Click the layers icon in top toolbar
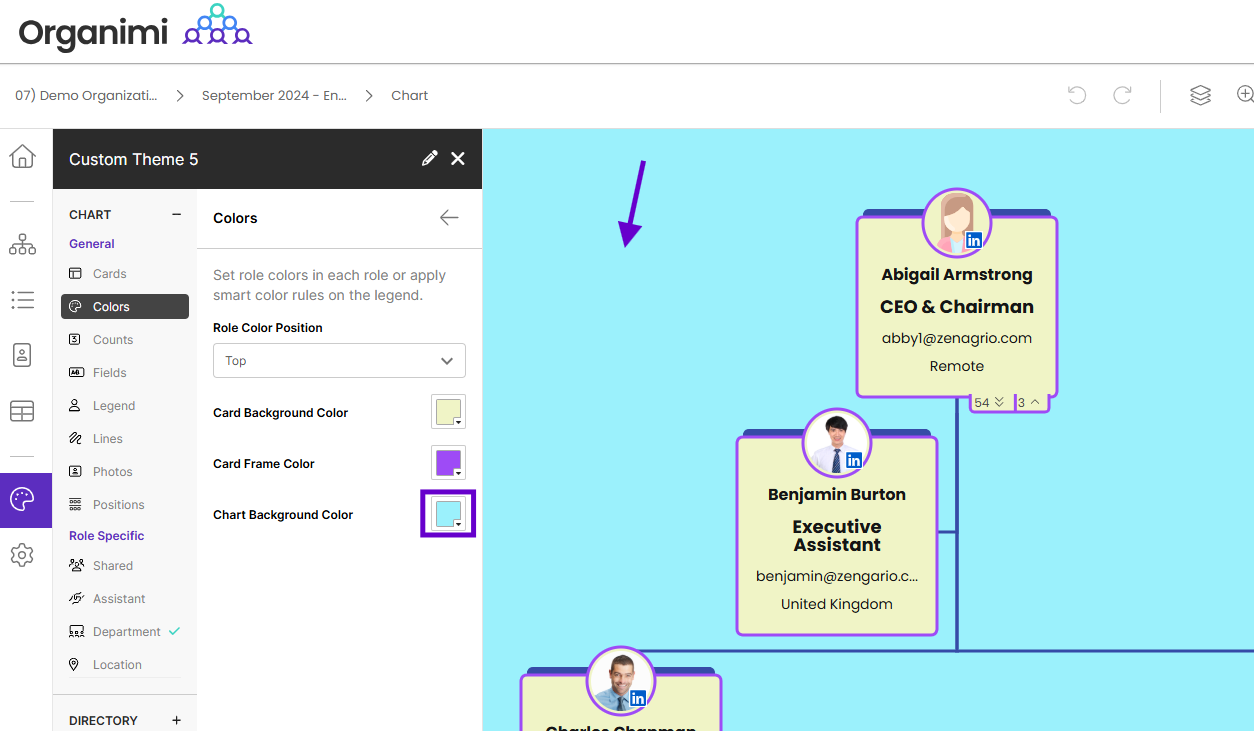1254x731 pixels. pos(1200,95)
